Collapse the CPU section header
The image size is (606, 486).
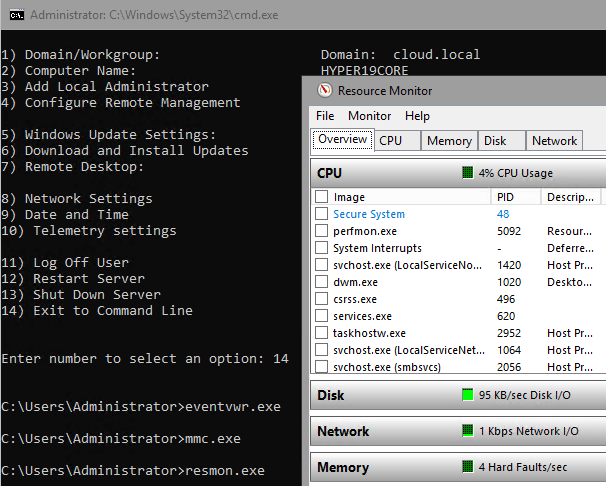click(x=458, y=173)
